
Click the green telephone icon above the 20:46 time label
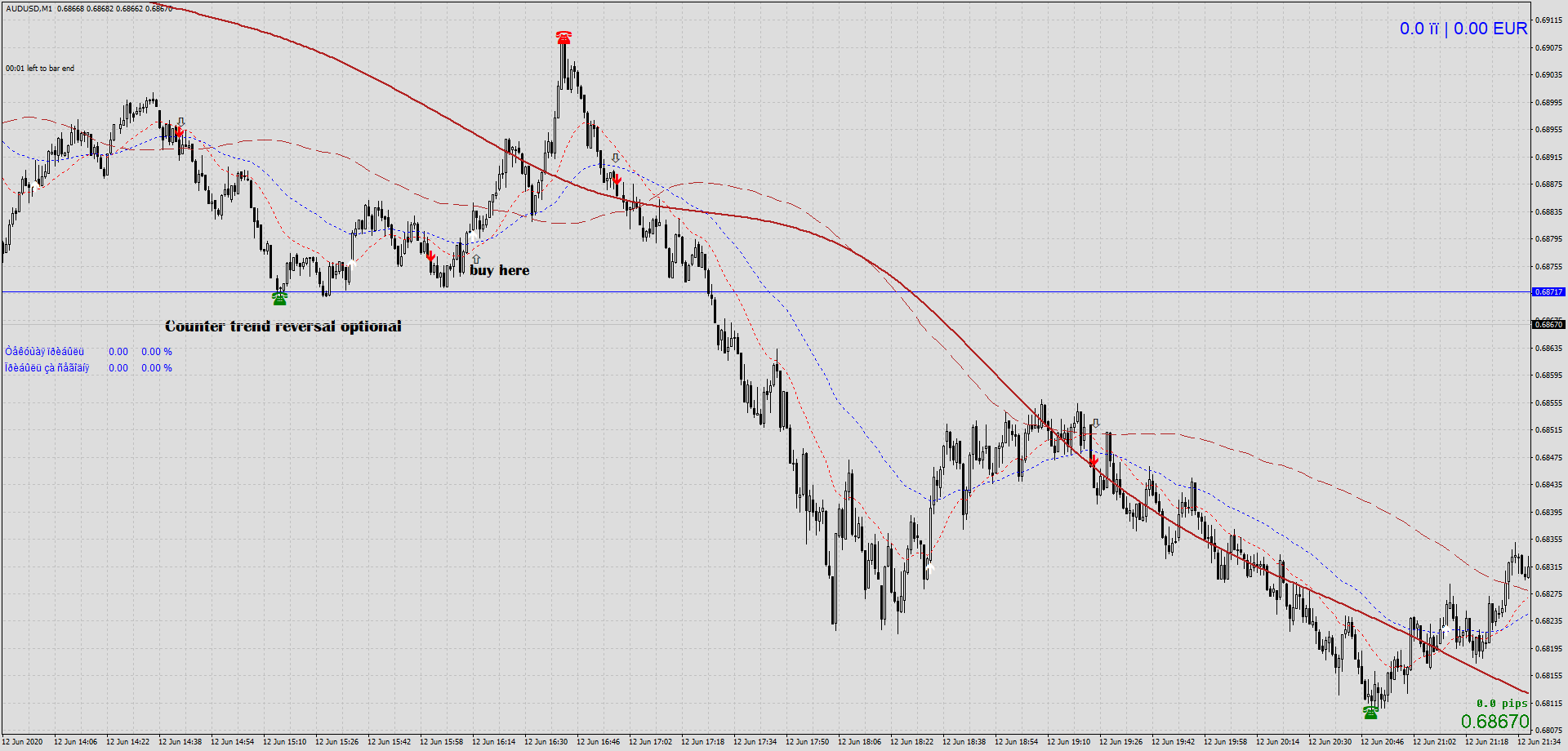point(1370,713)
